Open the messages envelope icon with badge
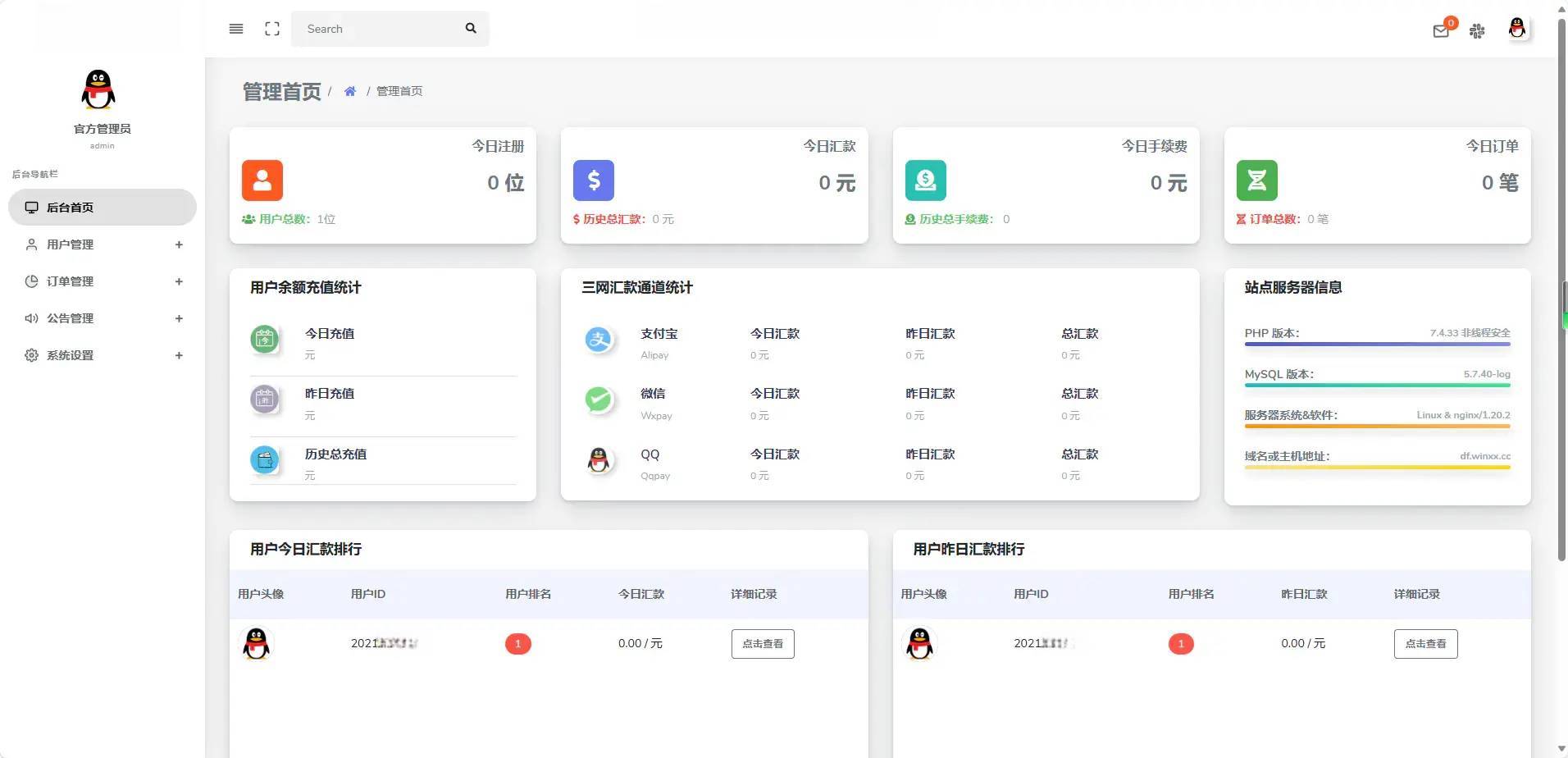The width and height of the screenshot is (1568, 758). click(1442, 31)
